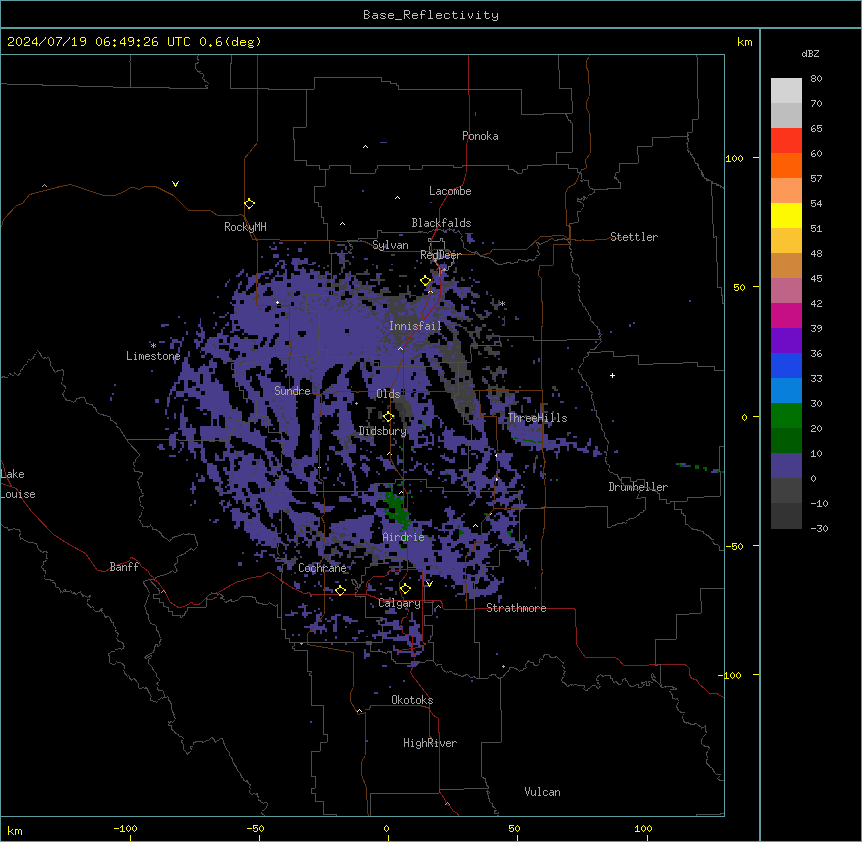Click the -100 tick on bottom axis
Image resolution: width=862 pixels, height=842 pixels.
[x=126, y=828]
